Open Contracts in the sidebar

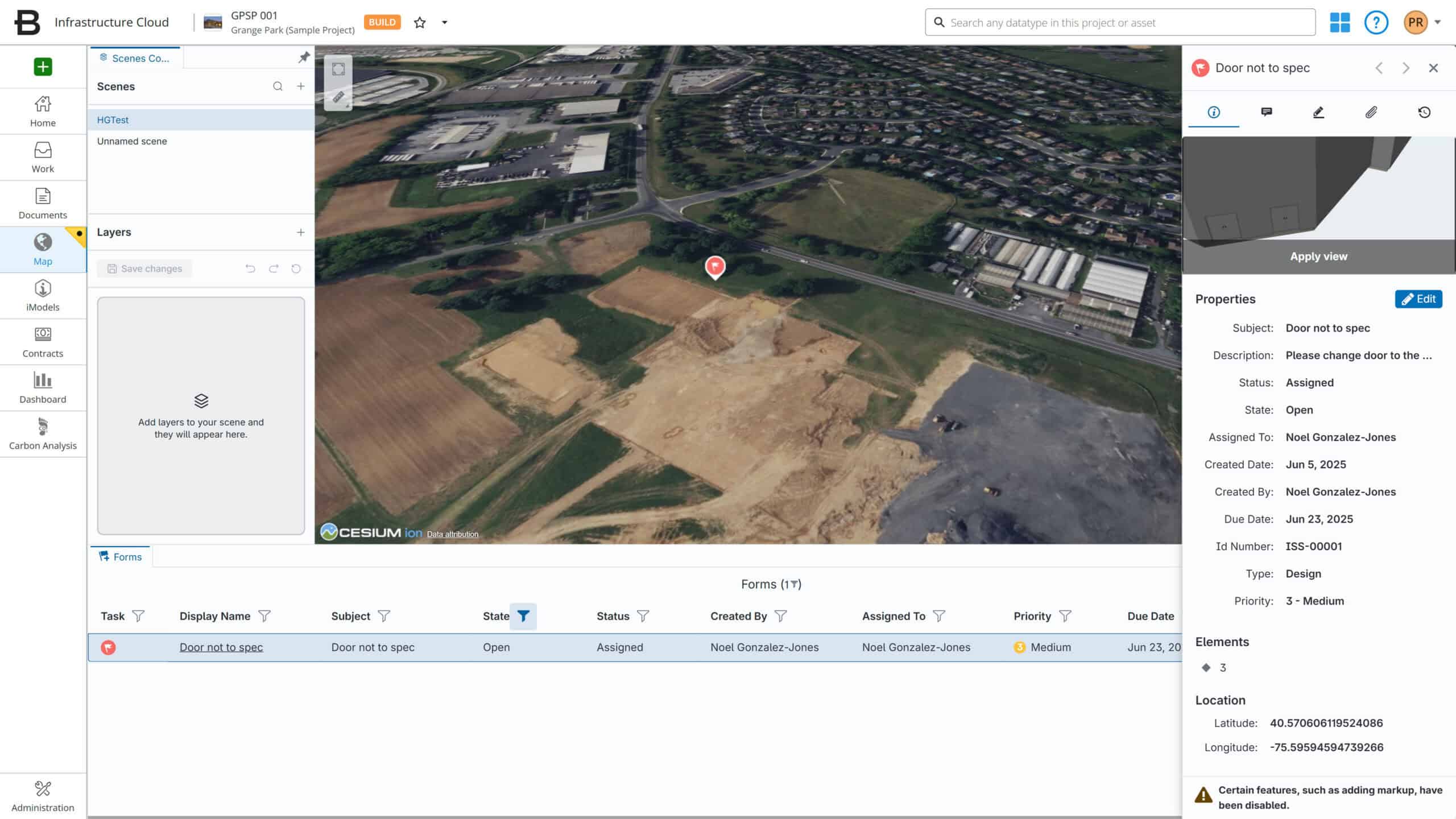coord(43,342)
